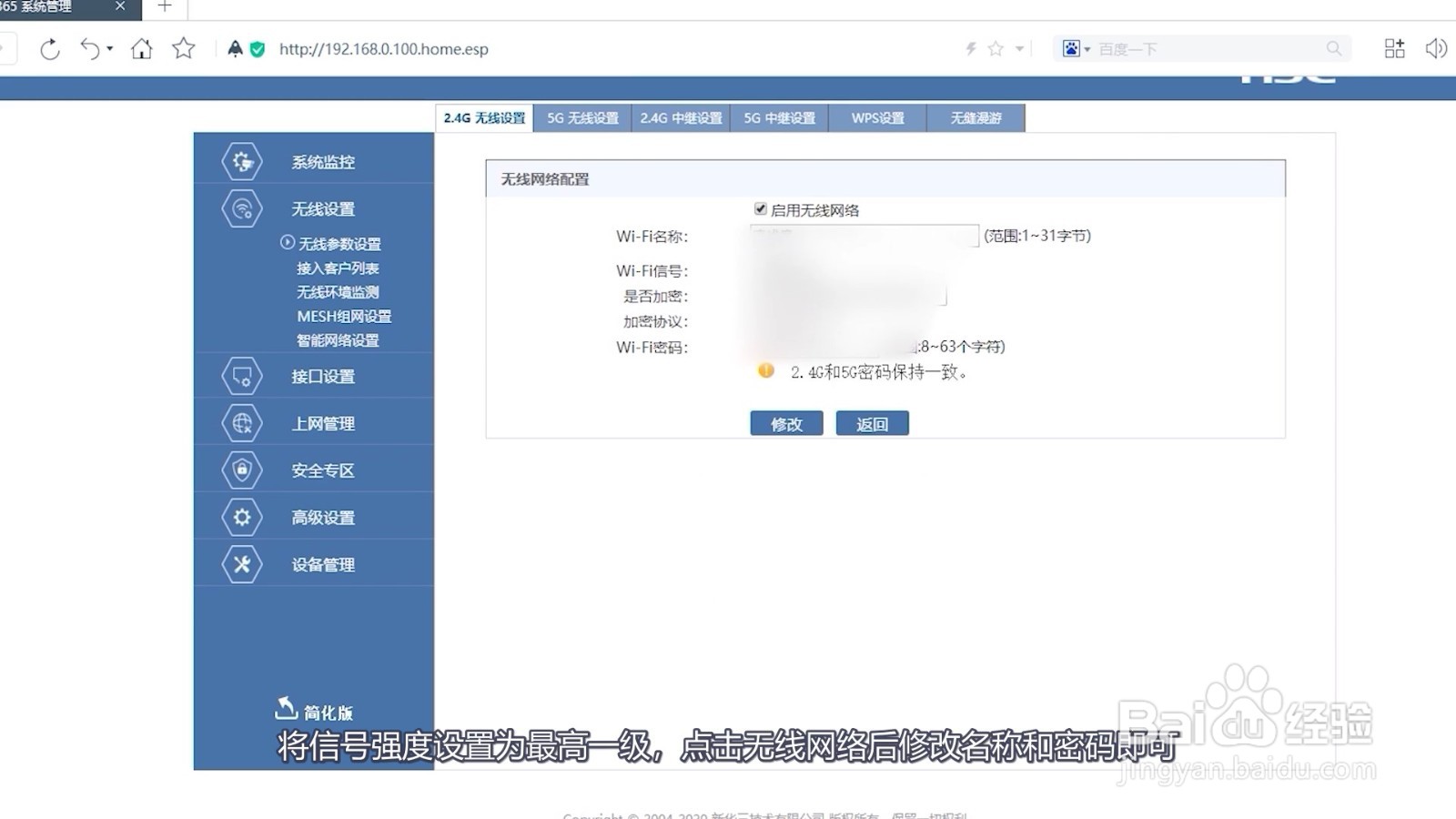The image size is (1456, 819).
Task: Click the 高级设置 gear icon
Action: click(x=242, y=517)
